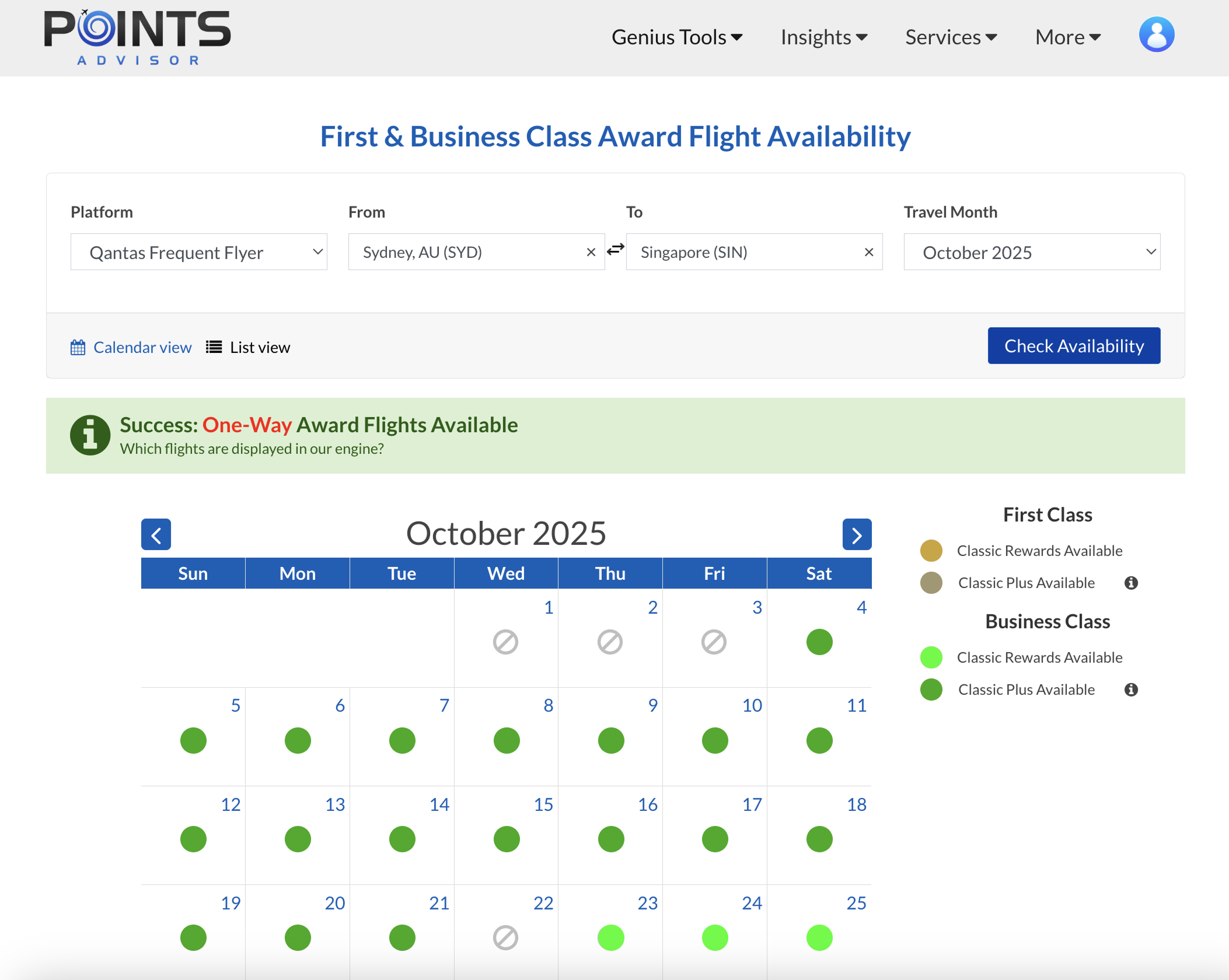Expand the Genius Tools menu
The height and width of the screenshot is (980, 1229).
pos(677,37)
